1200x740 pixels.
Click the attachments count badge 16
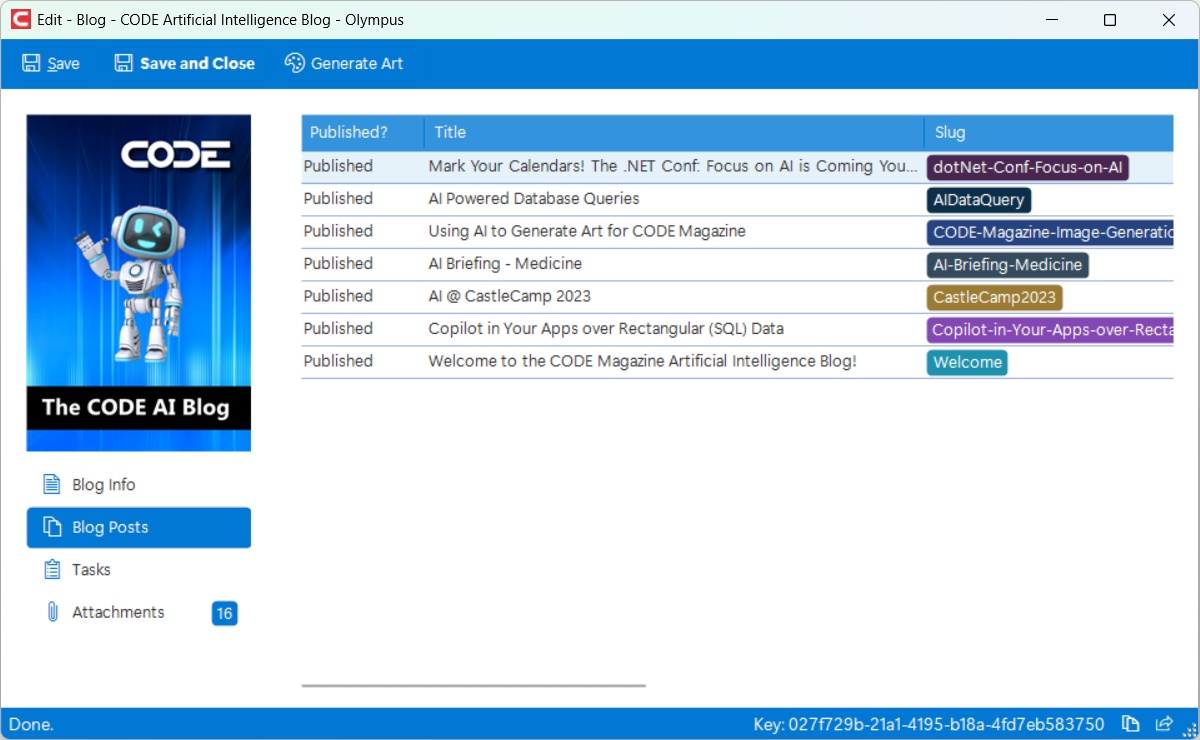pos(224,613)
